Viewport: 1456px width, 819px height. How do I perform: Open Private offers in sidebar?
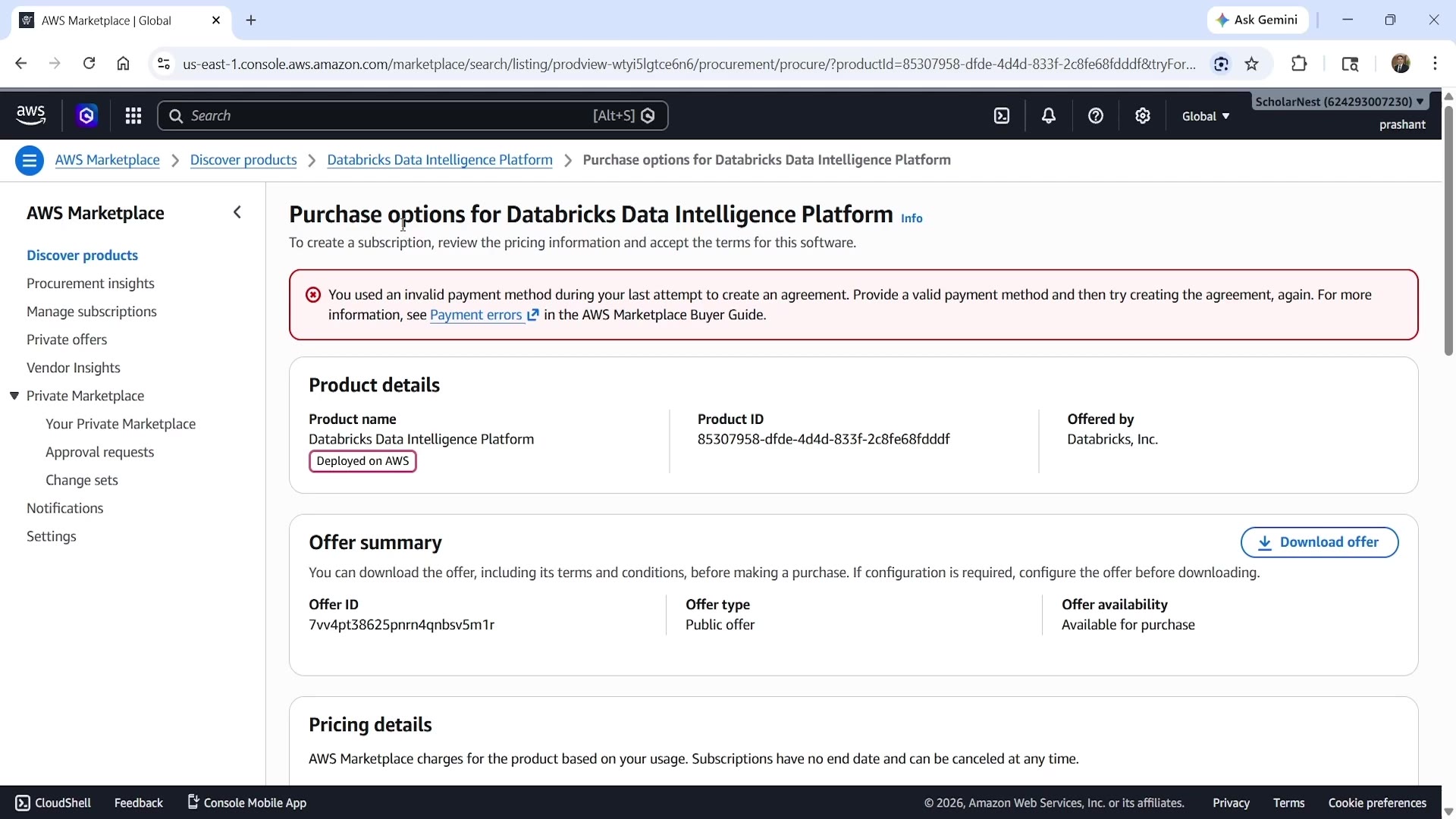point(67,340)
